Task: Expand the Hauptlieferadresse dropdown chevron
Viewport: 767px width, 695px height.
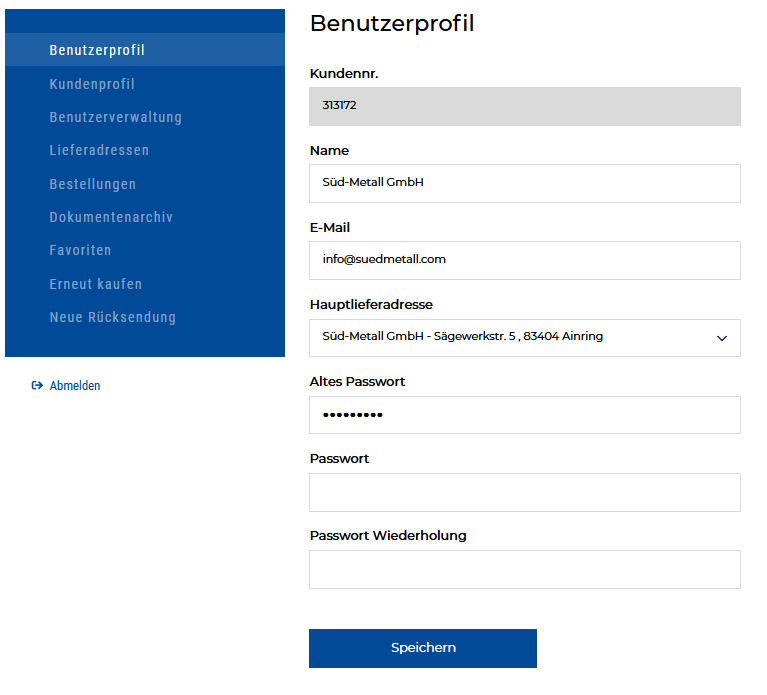Action: 722,338
